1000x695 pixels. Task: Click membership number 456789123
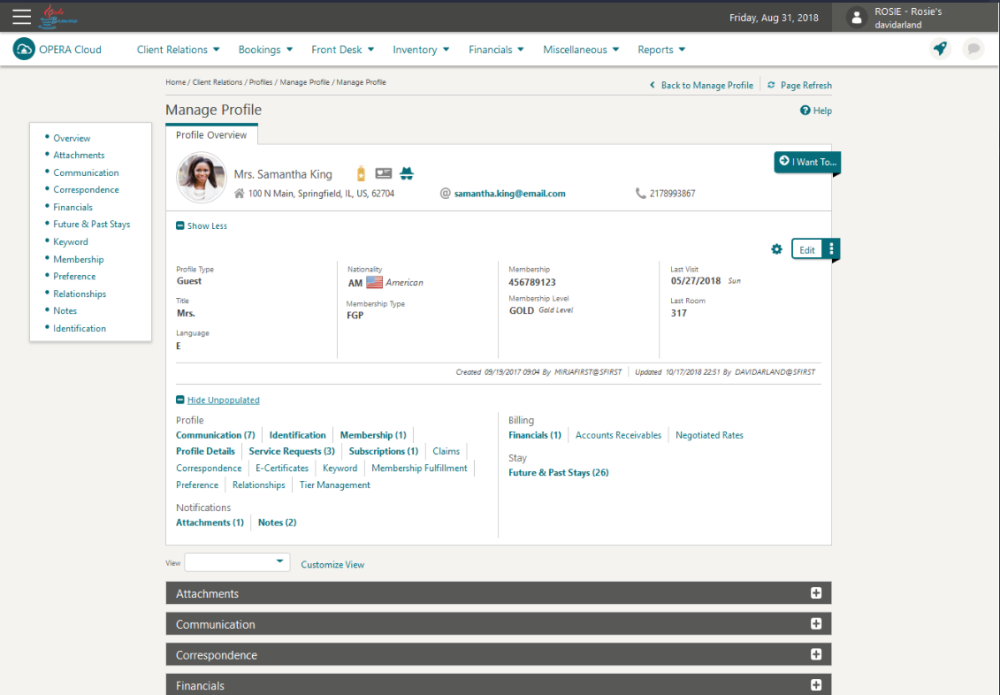tap(532, 282)
